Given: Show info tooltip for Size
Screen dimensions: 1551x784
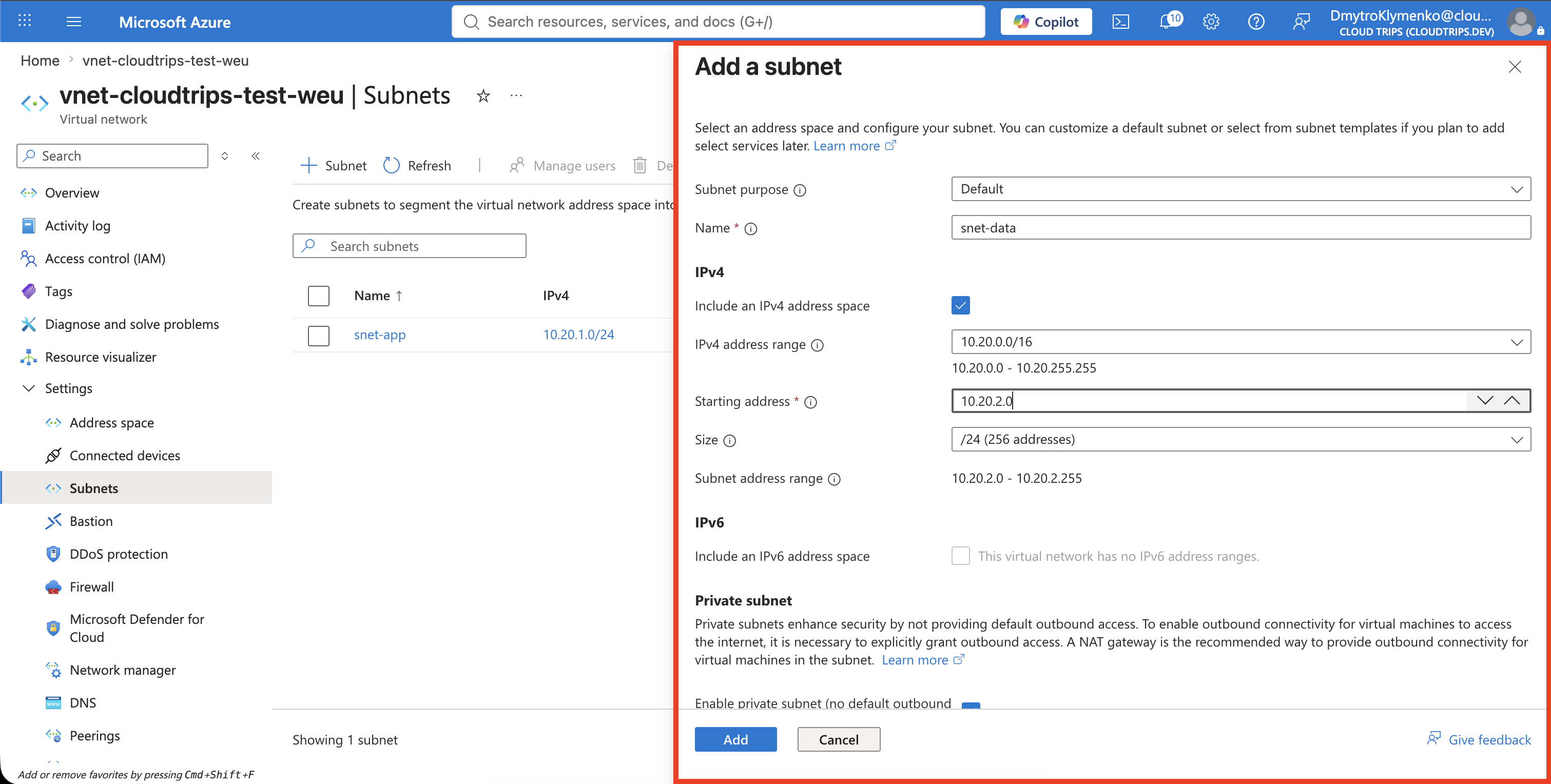Looking at the screenshot, I should (x=729, y=441).
